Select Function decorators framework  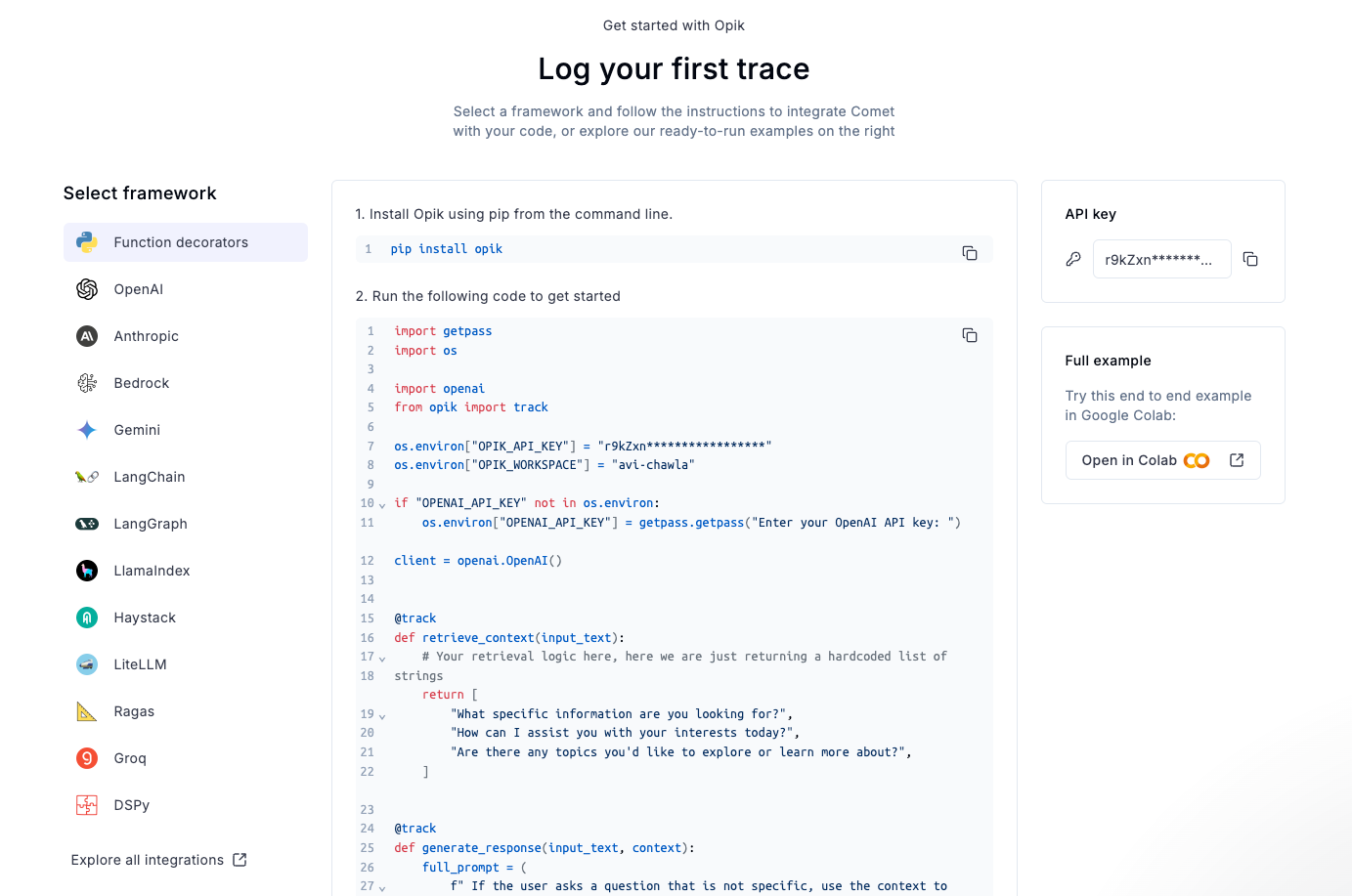point(186,242)
